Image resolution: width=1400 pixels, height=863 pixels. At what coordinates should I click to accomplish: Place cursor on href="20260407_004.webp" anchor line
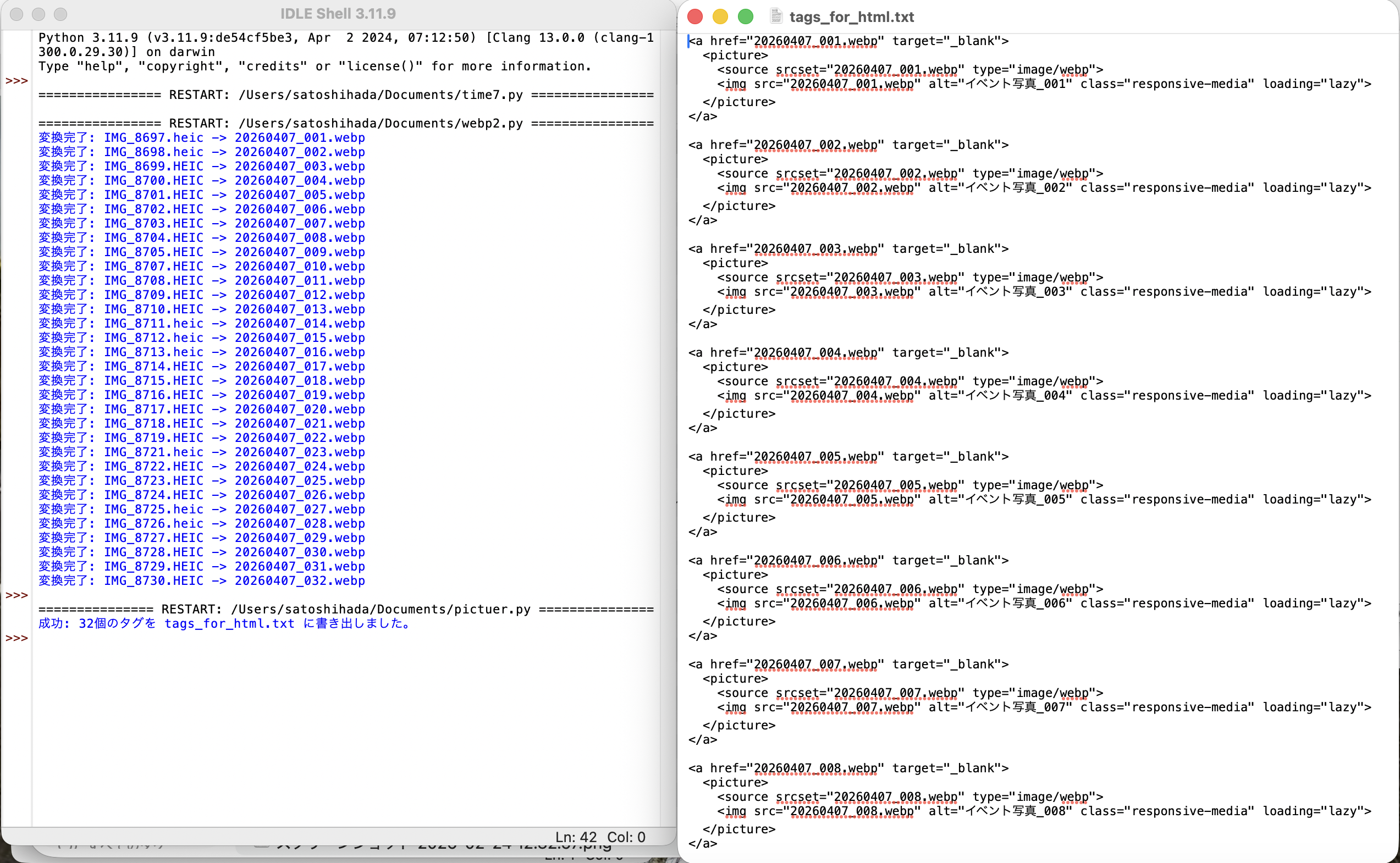(848, 353)
